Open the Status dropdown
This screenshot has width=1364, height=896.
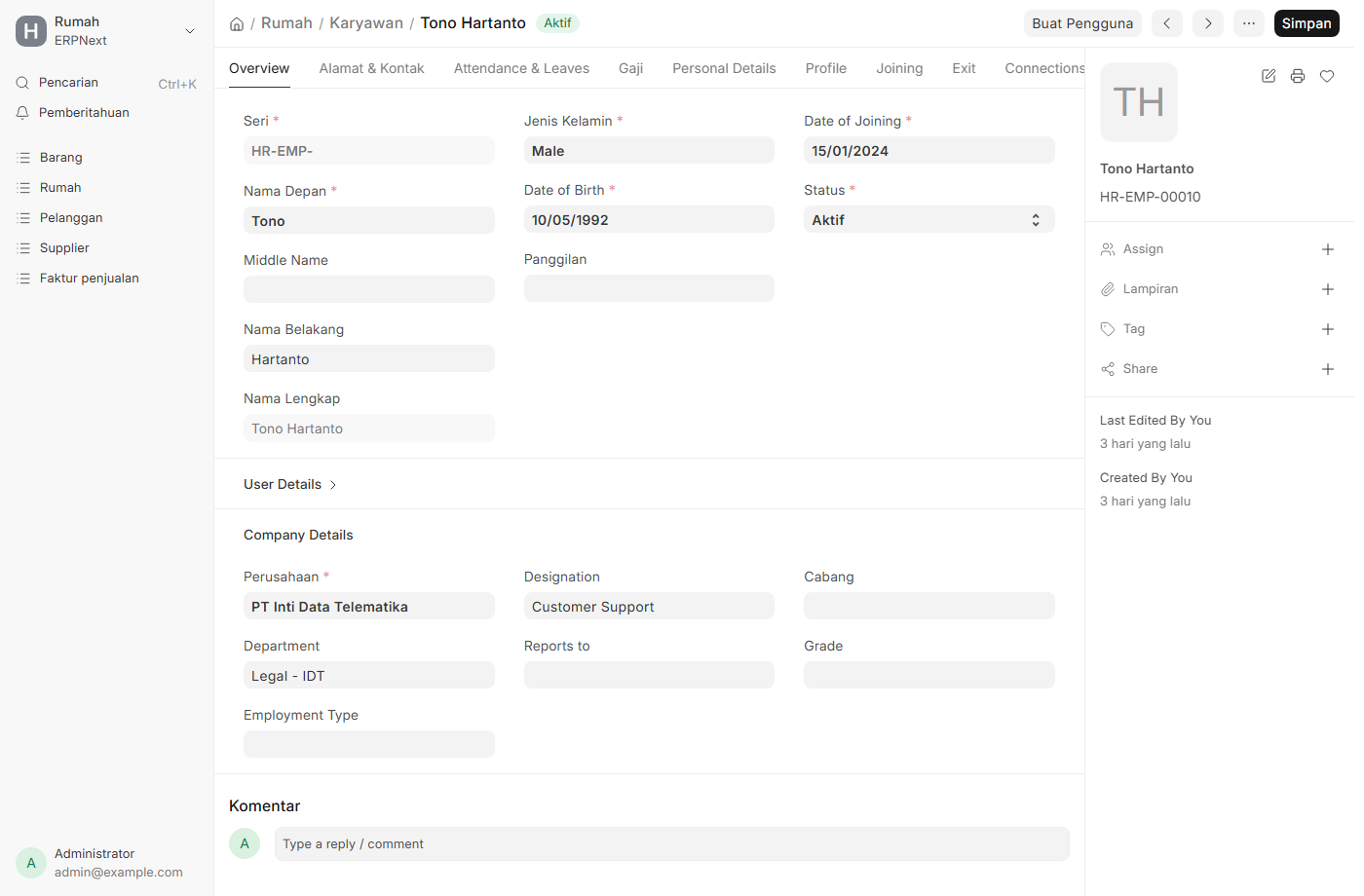click(x=929, y=220)
